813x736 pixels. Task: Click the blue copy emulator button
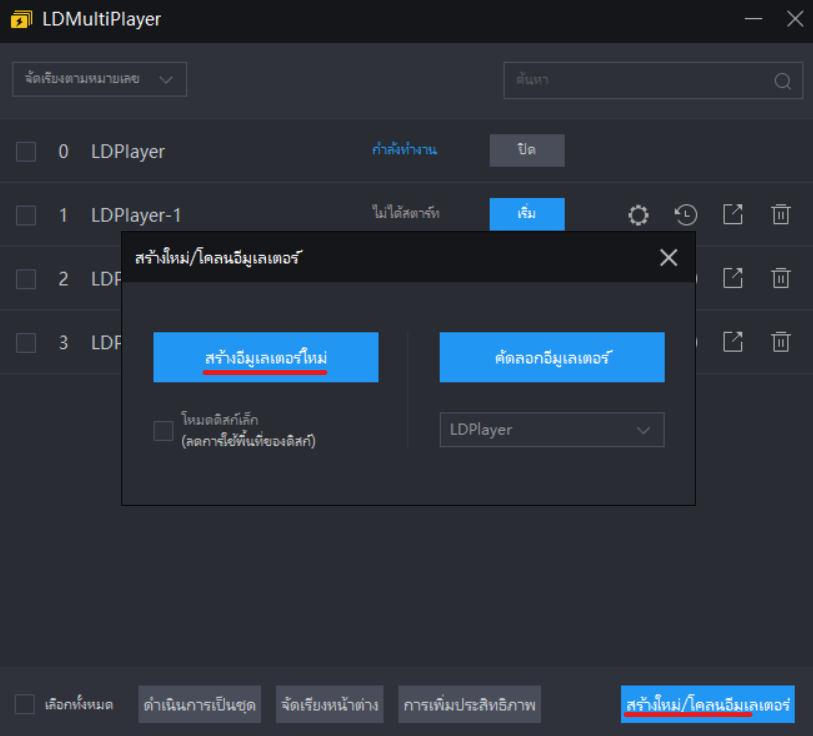(x=552, y=357)
